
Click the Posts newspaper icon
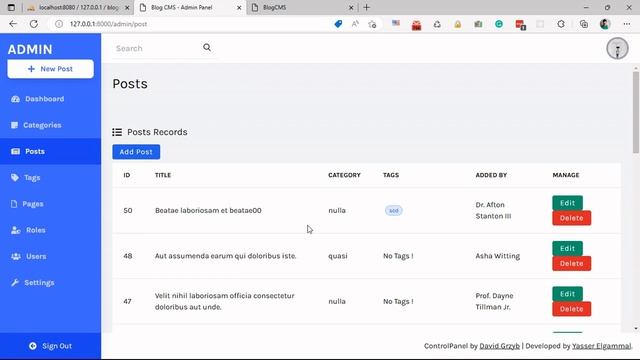pyautogui.click(x=16, y=151)
